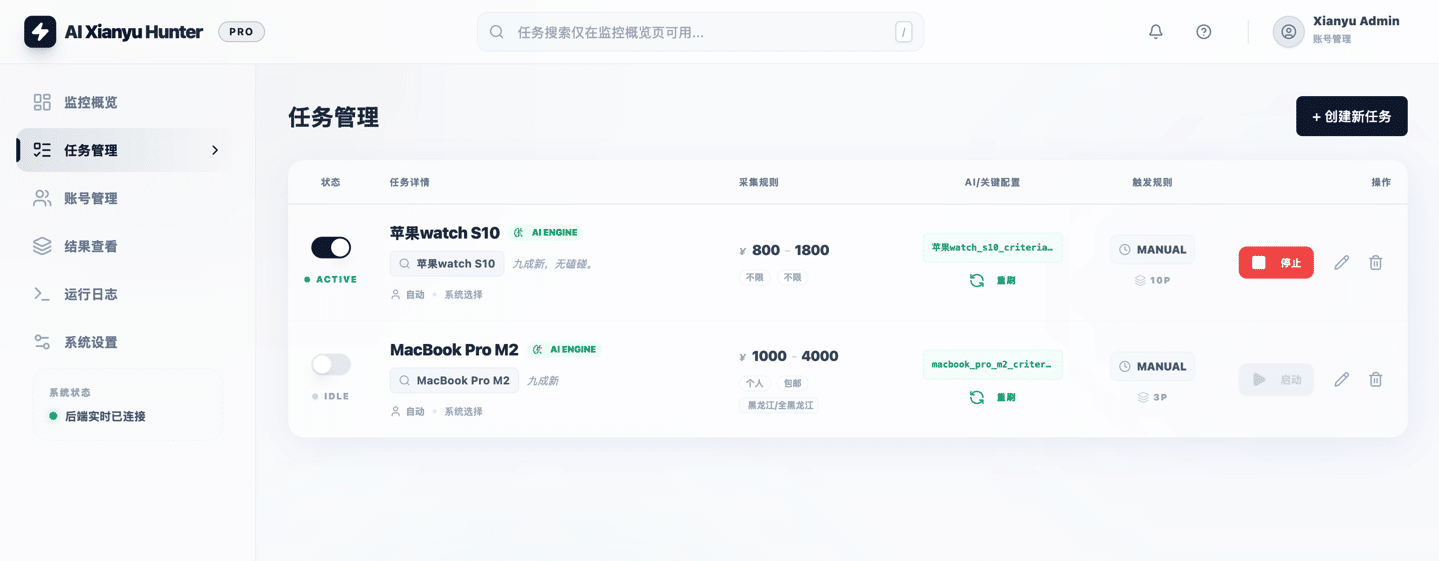Click the person icon under MacBook Pro M2 keyword
Screen dimensions: 1439x561
(x=395, y=412)
